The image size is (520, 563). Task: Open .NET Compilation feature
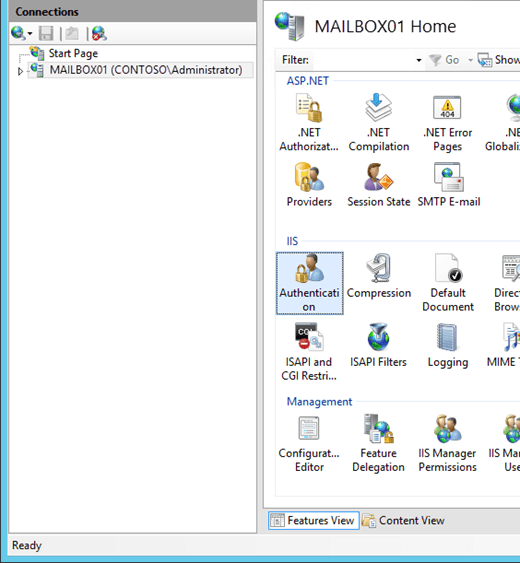(379, 122)
